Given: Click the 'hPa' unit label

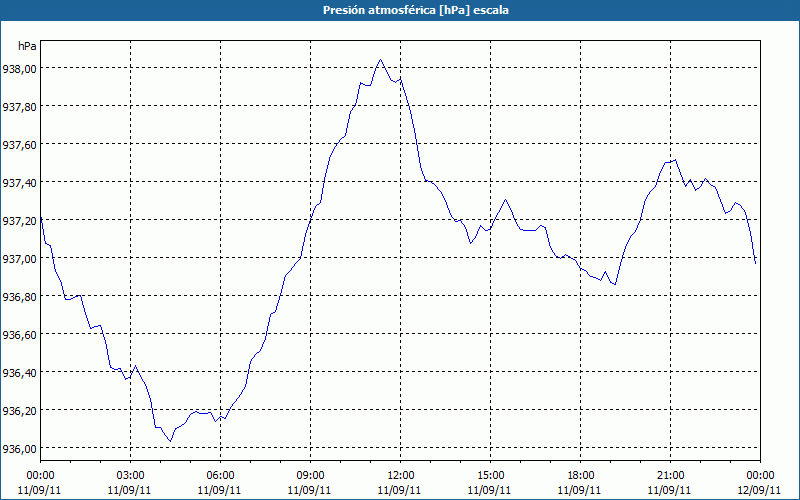Looking at the screenshot, I should [27, 46].
